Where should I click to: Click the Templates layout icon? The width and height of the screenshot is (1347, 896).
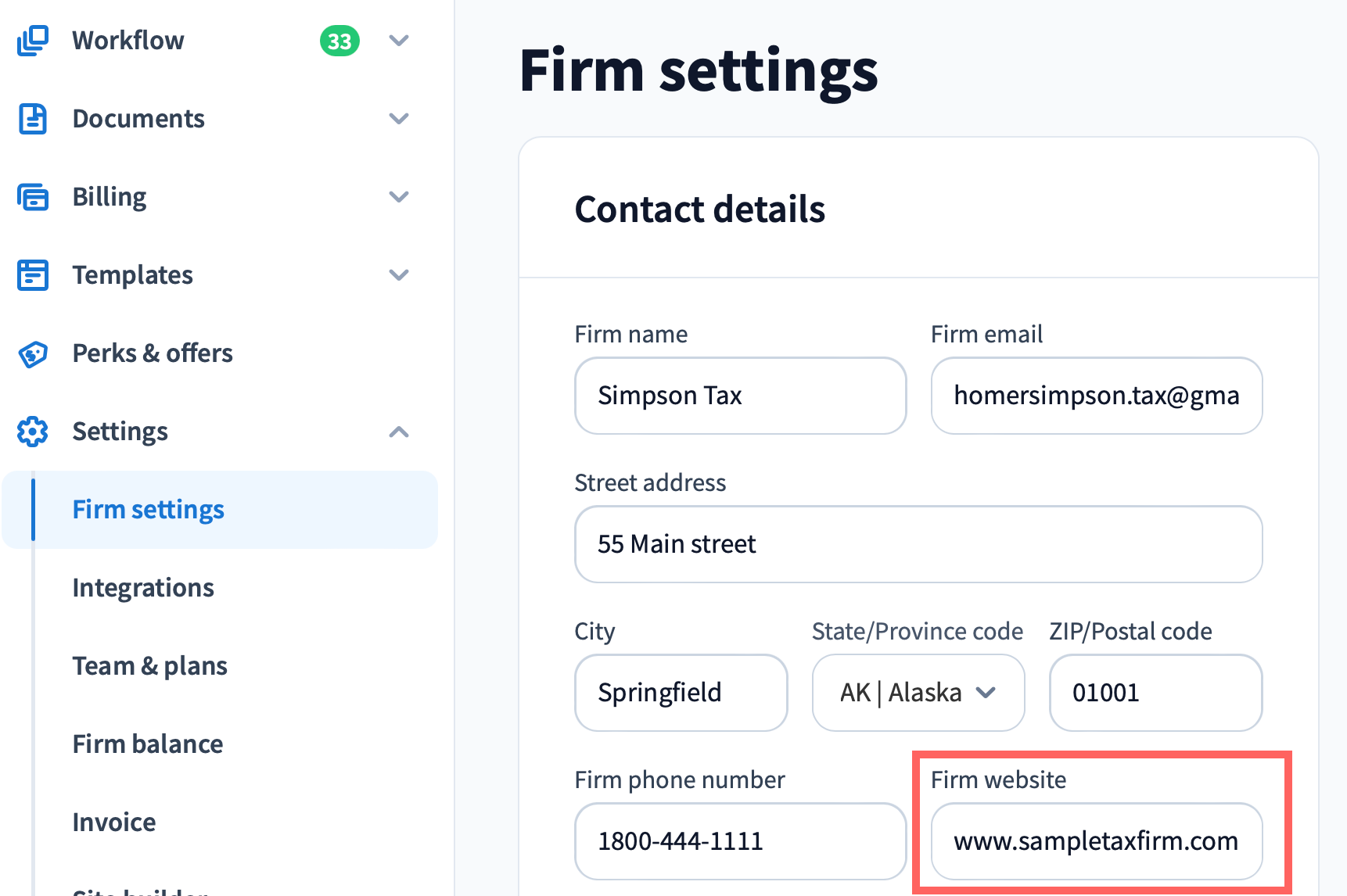(33, 275)
